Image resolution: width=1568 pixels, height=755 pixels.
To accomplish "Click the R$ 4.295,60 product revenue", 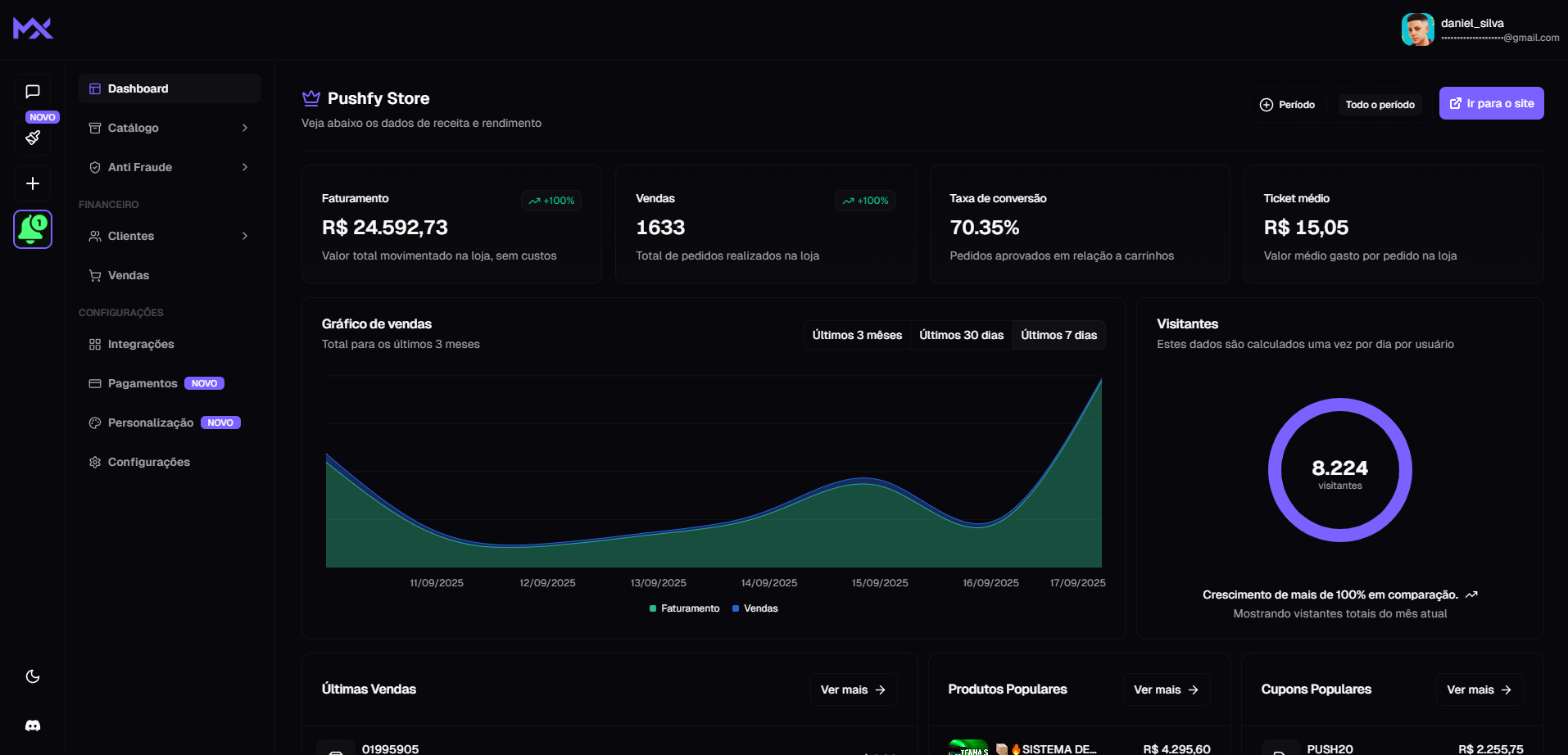I will (1176, 749).
